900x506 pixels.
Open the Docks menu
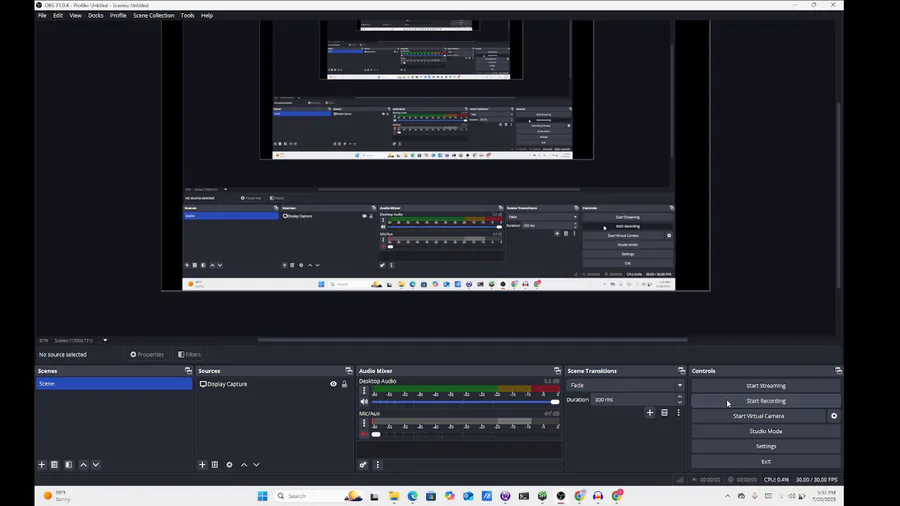[95, 15]
